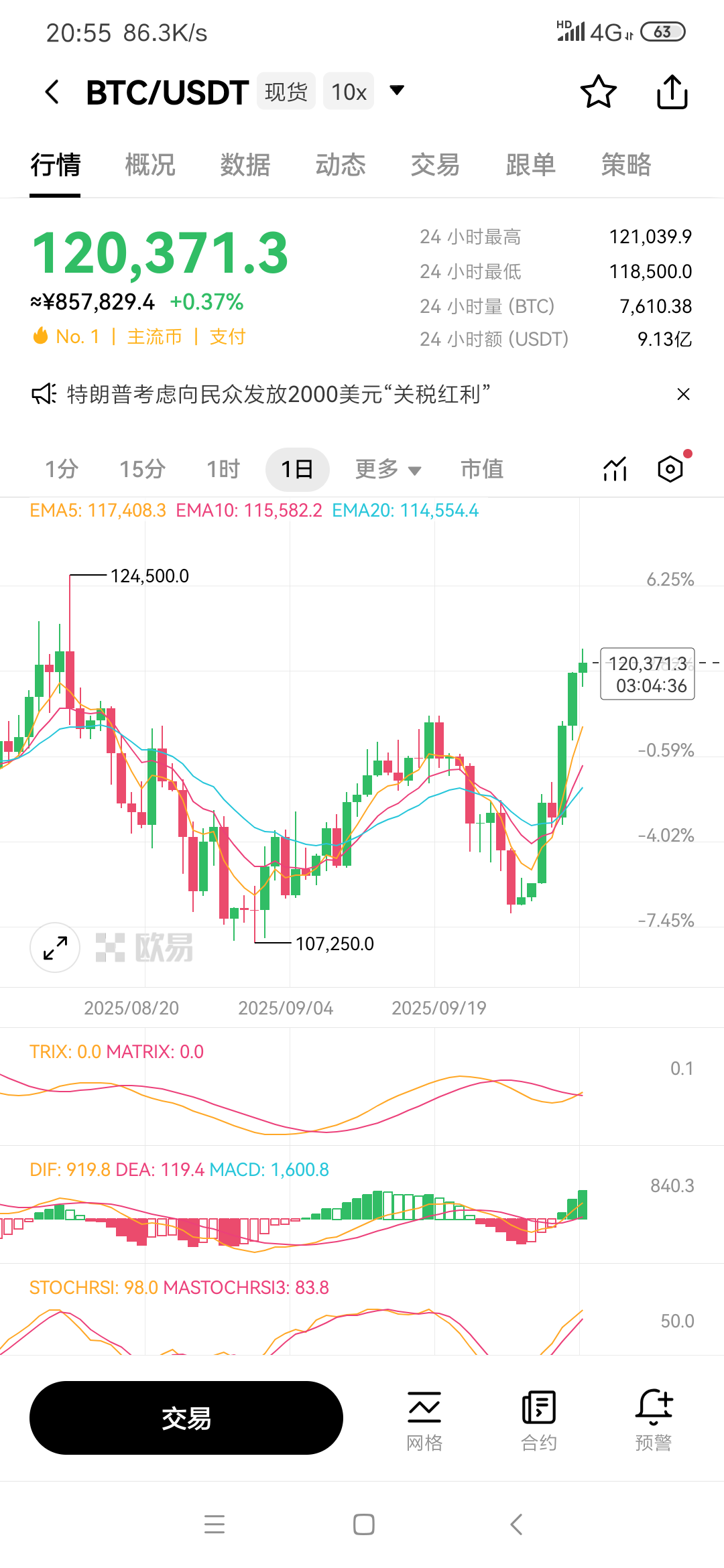Screen dimensions: 724x1568
Task: Expand chart to fullscreen mode
Action: coord(54,948)
